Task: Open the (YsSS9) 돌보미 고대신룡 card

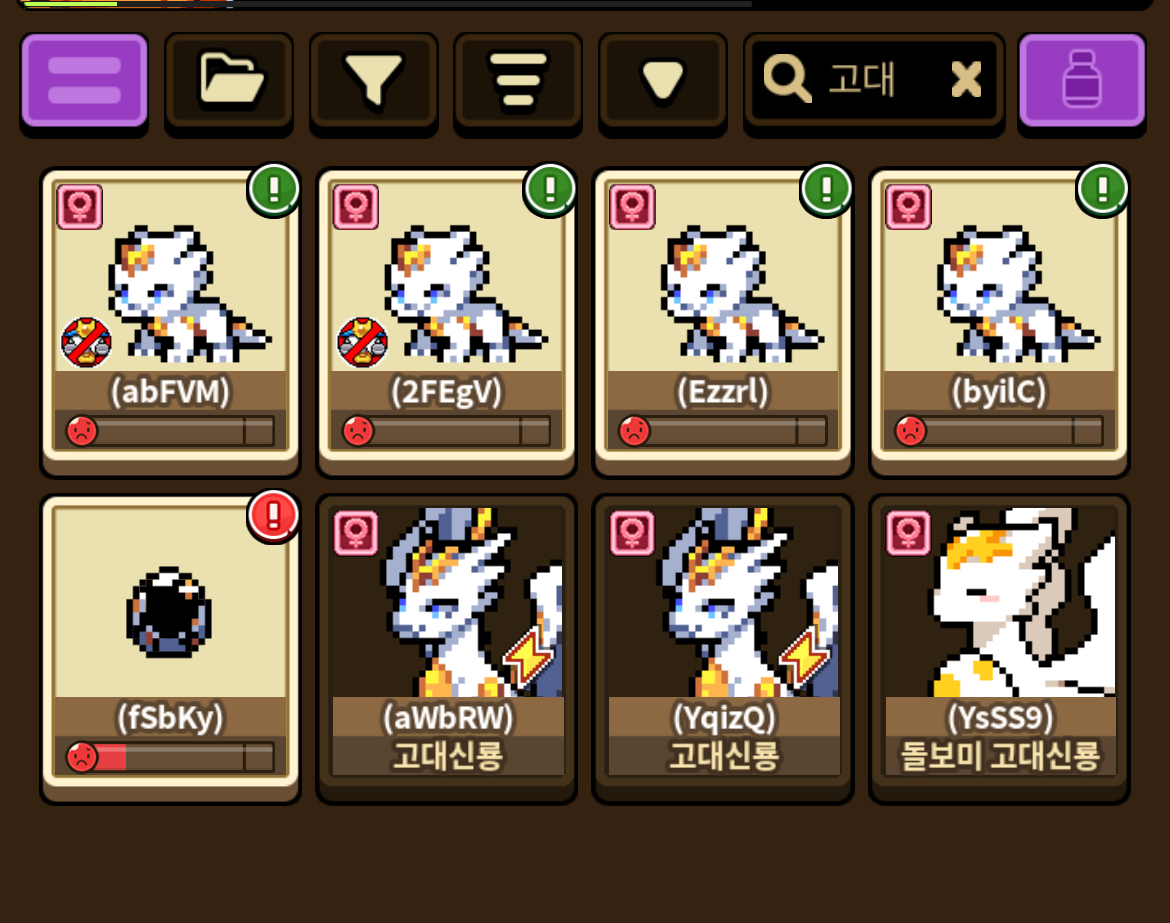Action: (999, 646)
